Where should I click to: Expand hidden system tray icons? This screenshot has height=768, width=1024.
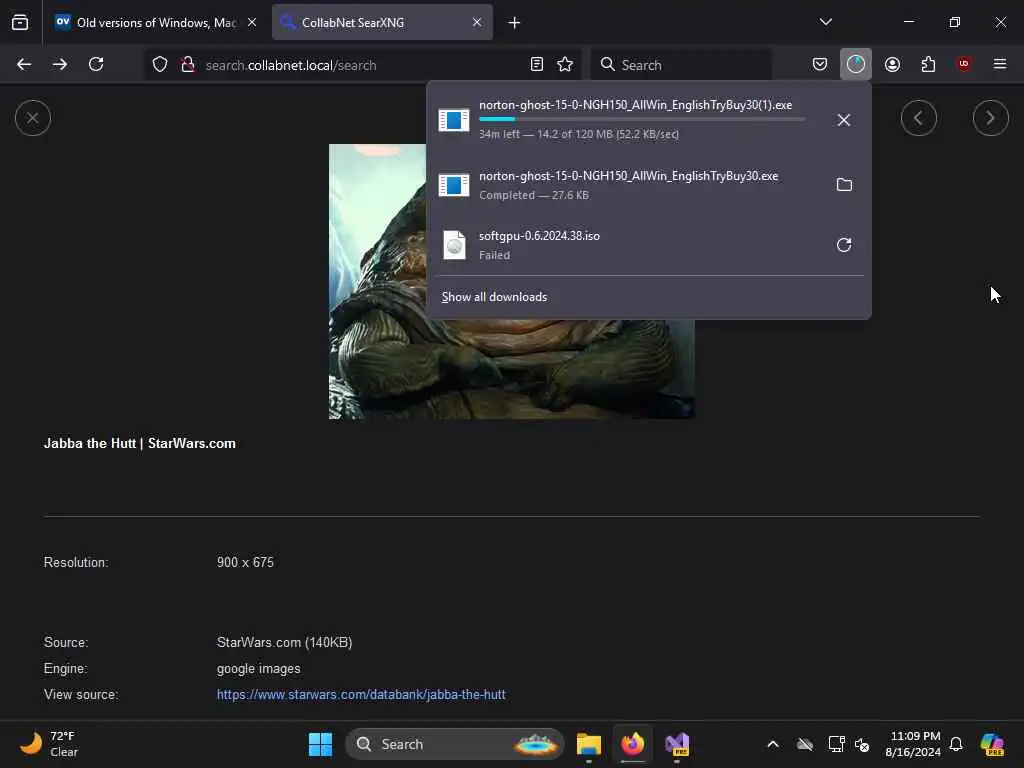pos(773,744)
